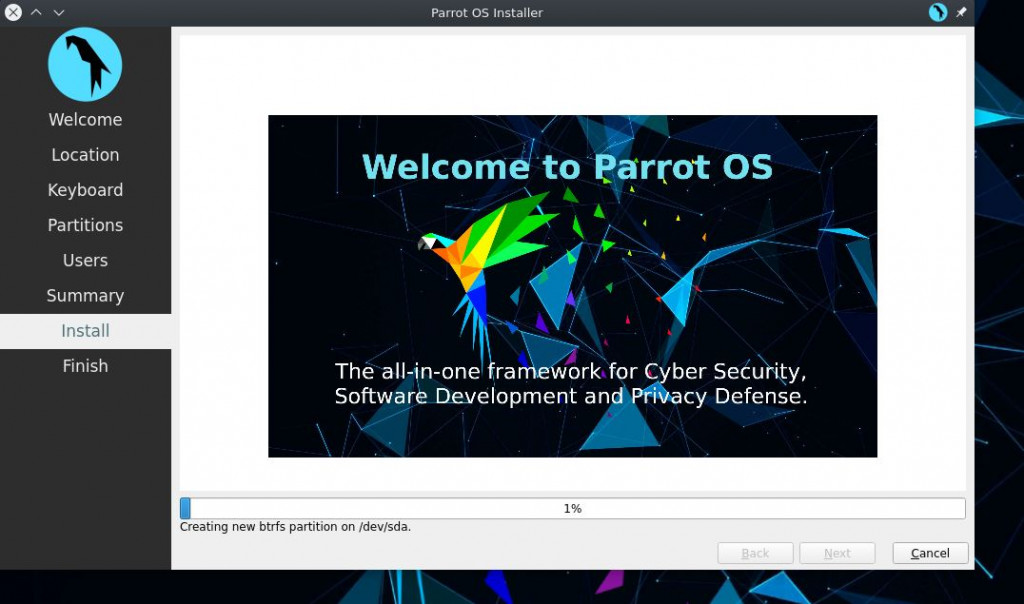The image size is (1024, 604).
Task: Click the 1% installation progress bar
Action: (573, 508)
